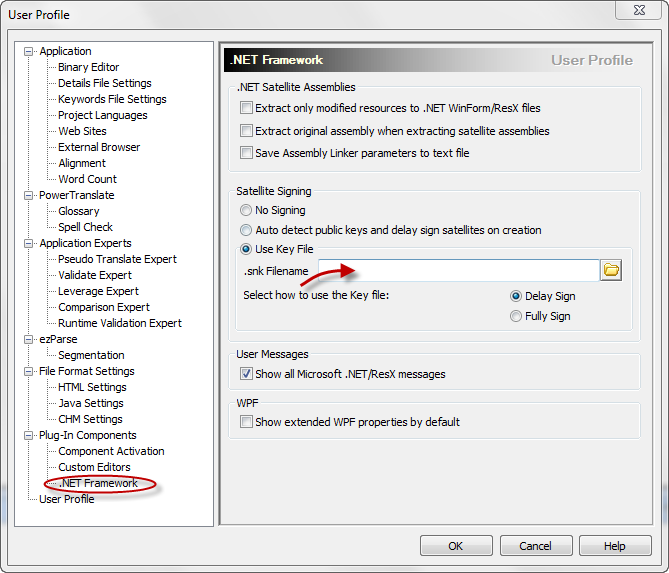Select Runtime Validation Expert
This screenshot has width=669, height=573.
[x=120, y=323]
